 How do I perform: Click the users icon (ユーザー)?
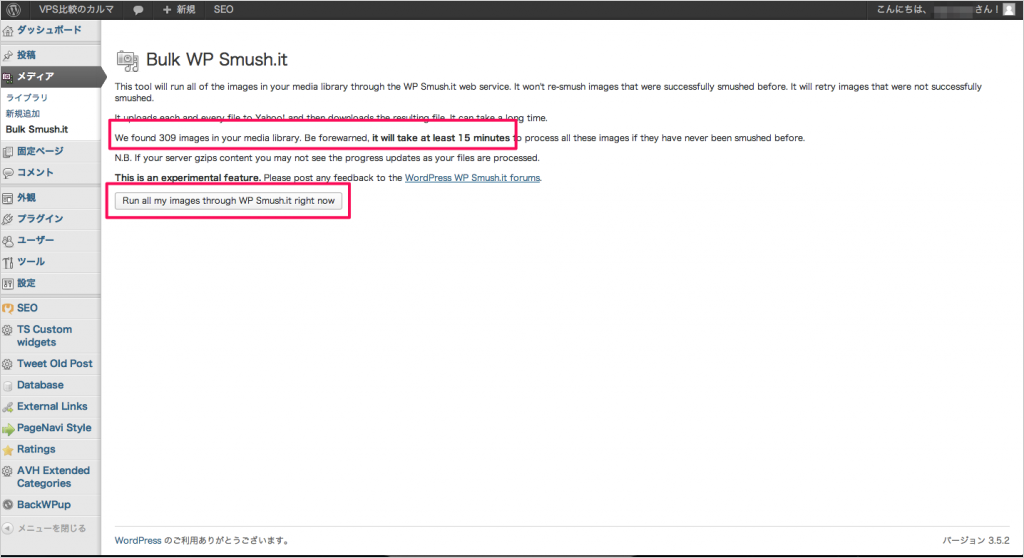[x=8, y=241]
